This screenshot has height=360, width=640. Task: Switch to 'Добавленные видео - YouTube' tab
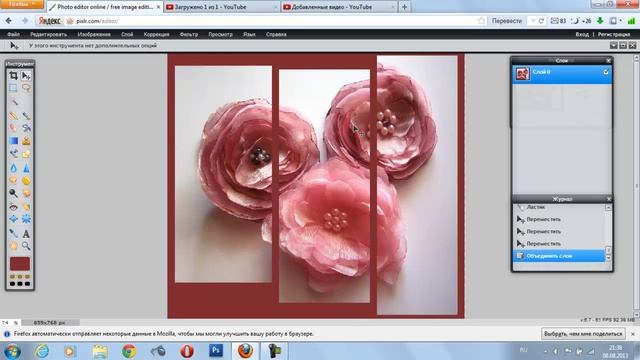(339, 7)
